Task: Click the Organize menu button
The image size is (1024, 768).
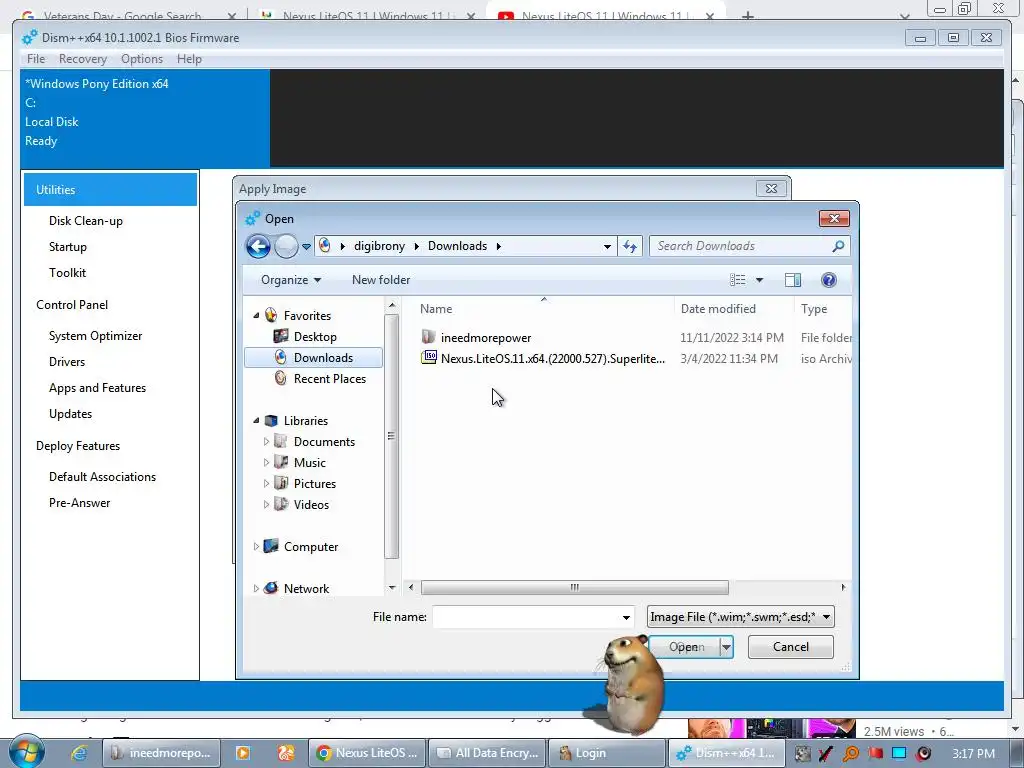Action: pos(291,280)
